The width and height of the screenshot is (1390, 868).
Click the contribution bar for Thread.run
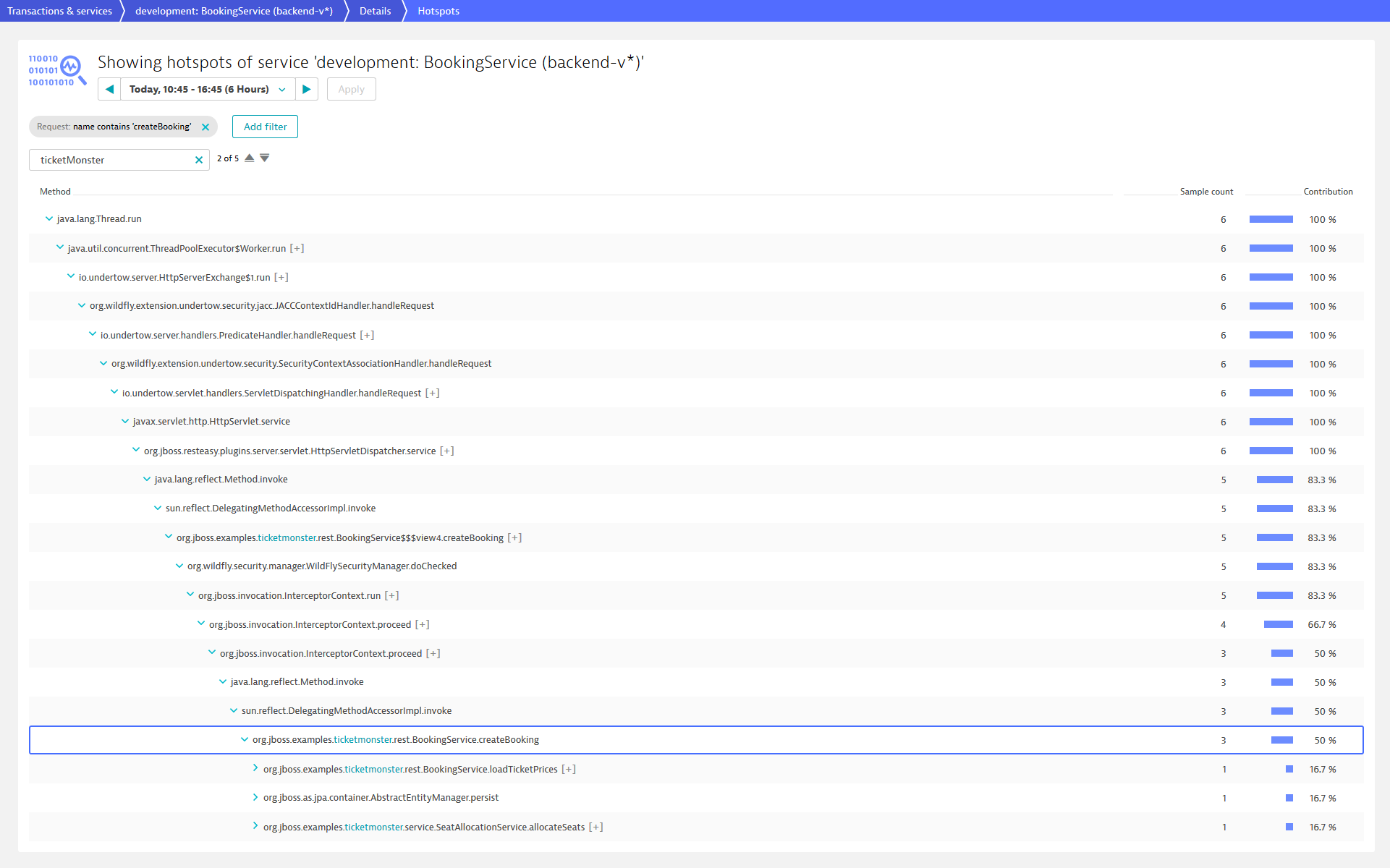click(1271, 219)
